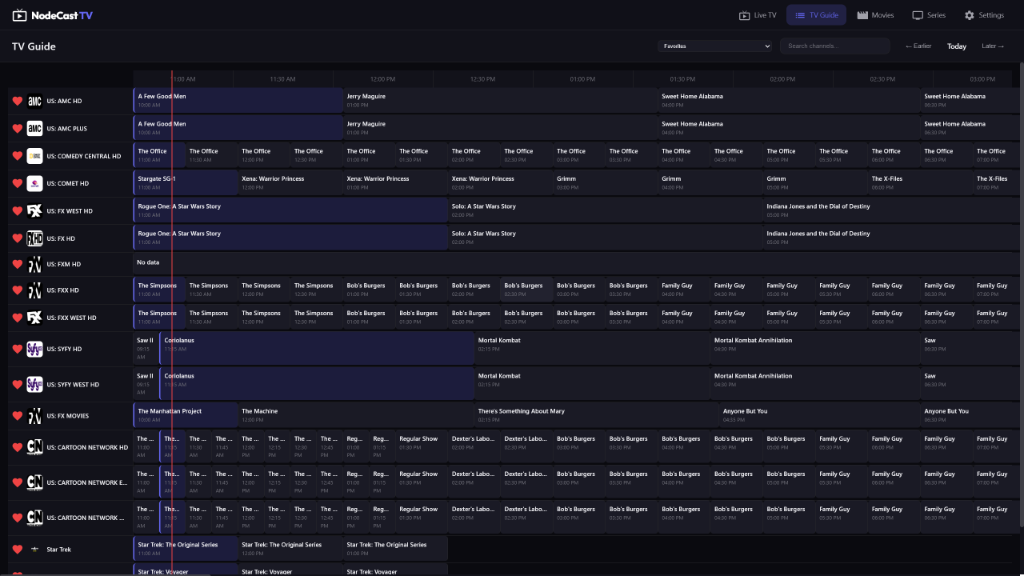Open the Movies tab
The height and width of the screenshot is (576, 1024).
point(875,15)
